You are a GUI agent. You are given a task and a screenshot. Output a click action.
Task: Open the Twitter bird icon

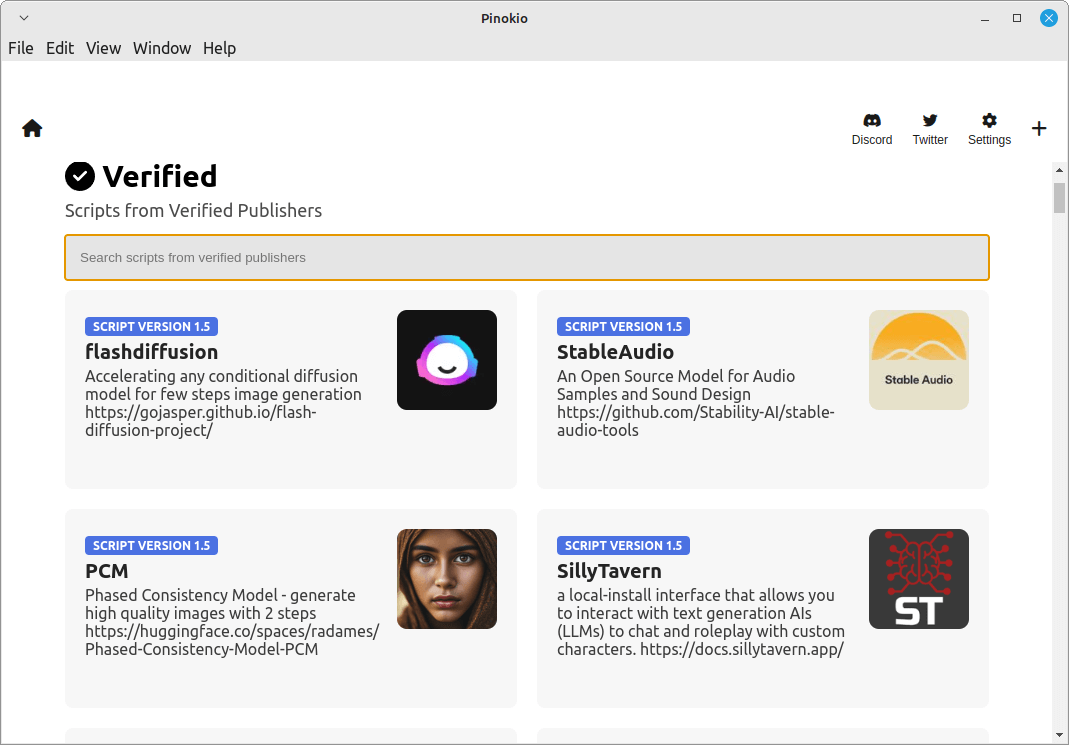pyautogui.click(x=930, y=121)
